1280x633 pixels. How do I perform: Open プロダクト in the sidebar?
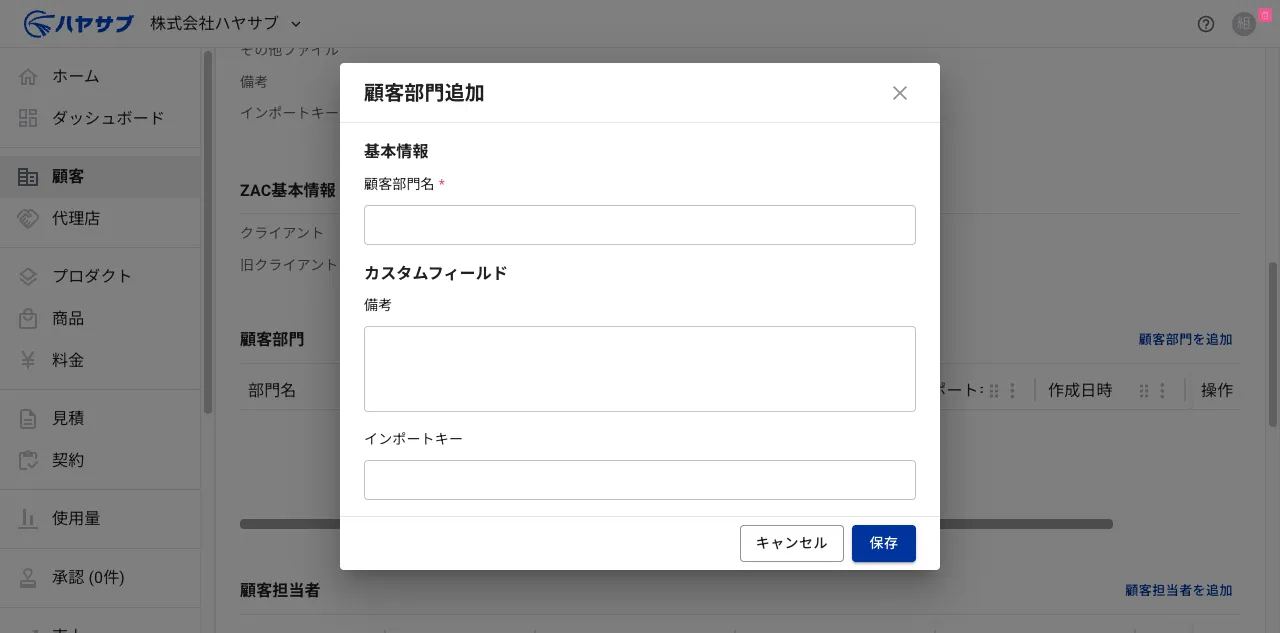100,276
